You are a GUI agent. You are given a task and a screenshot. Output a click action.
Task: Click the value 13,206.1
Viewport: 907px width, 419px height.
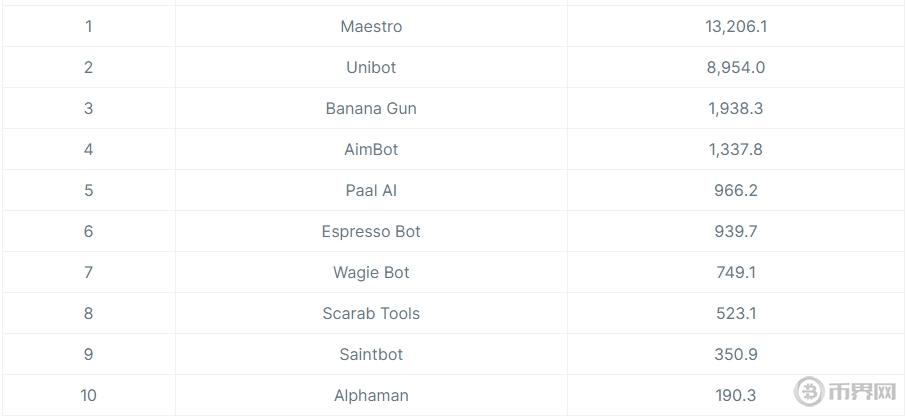click(736, 27)
